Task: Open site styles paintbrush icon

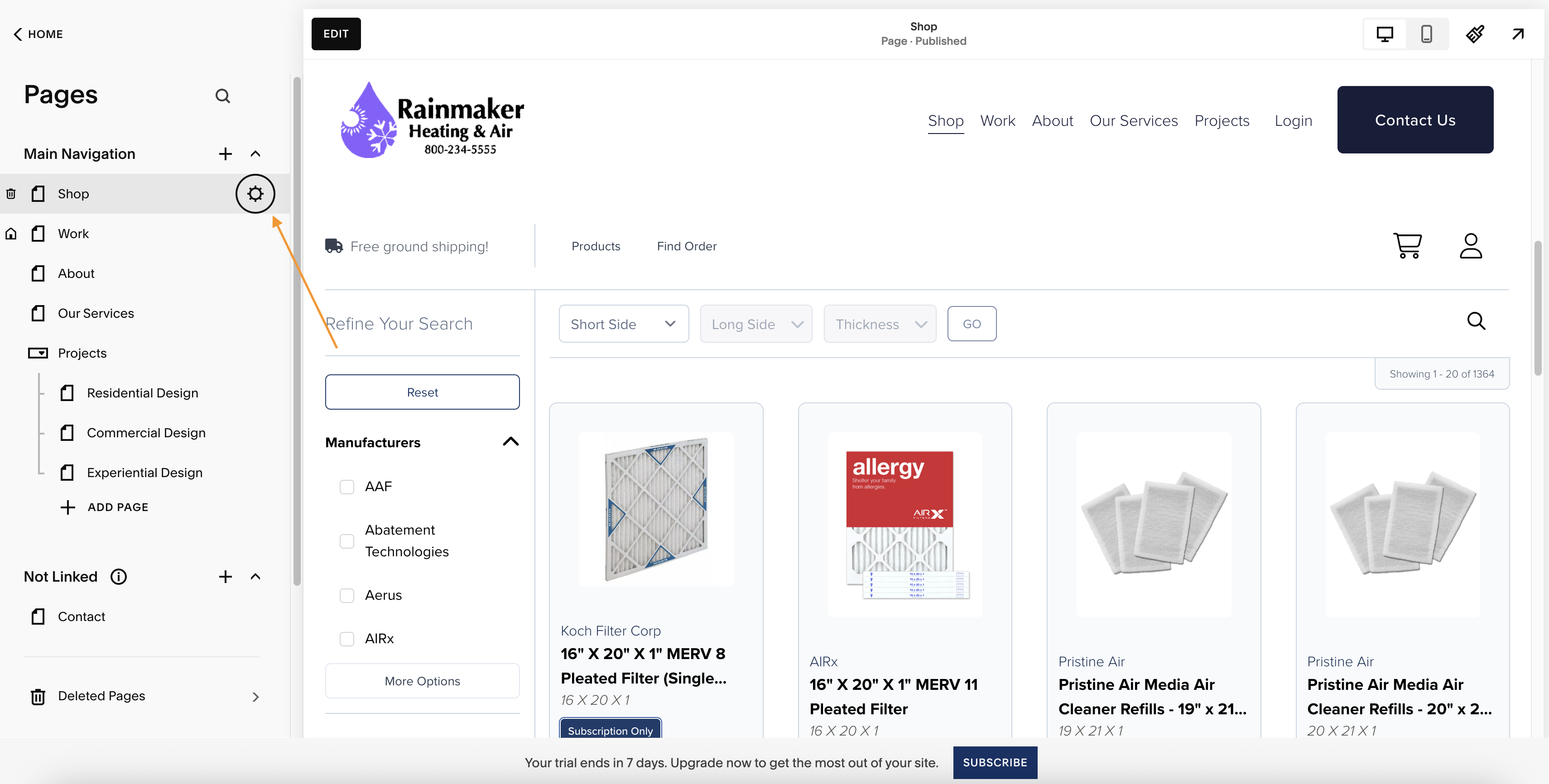Action: click(x=1474, y=33)
